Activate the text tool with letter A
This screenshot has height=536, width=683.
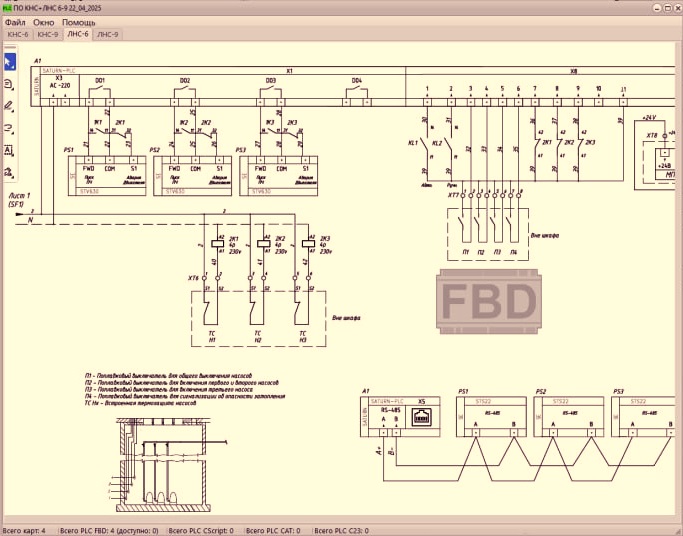(x=9, y=150)
